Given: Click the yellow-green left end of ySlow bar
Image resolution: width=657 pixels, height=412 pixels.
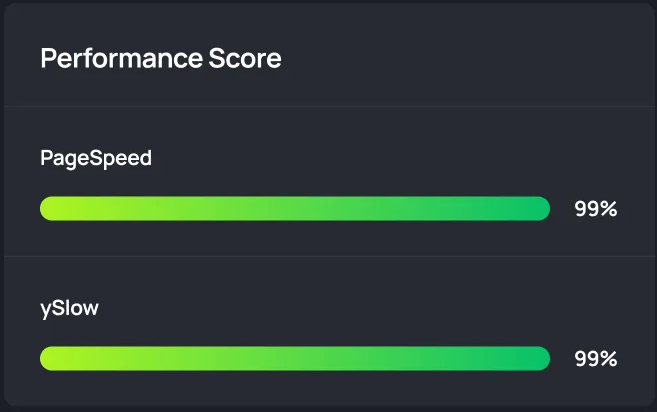Looking at the screenshot, I should click(52, 358).
